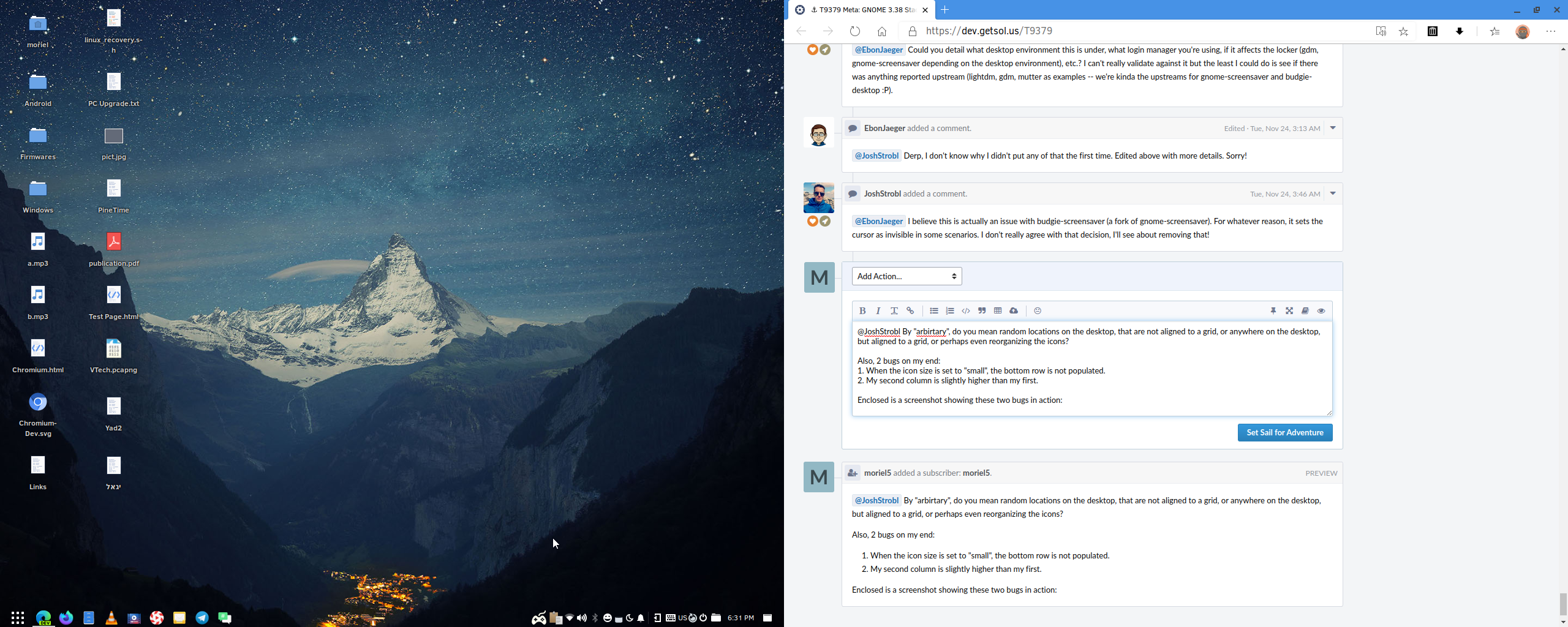Open Telegram from the bottom panel
This screenshot has width=1568, height=627.
tap(202, 618)
